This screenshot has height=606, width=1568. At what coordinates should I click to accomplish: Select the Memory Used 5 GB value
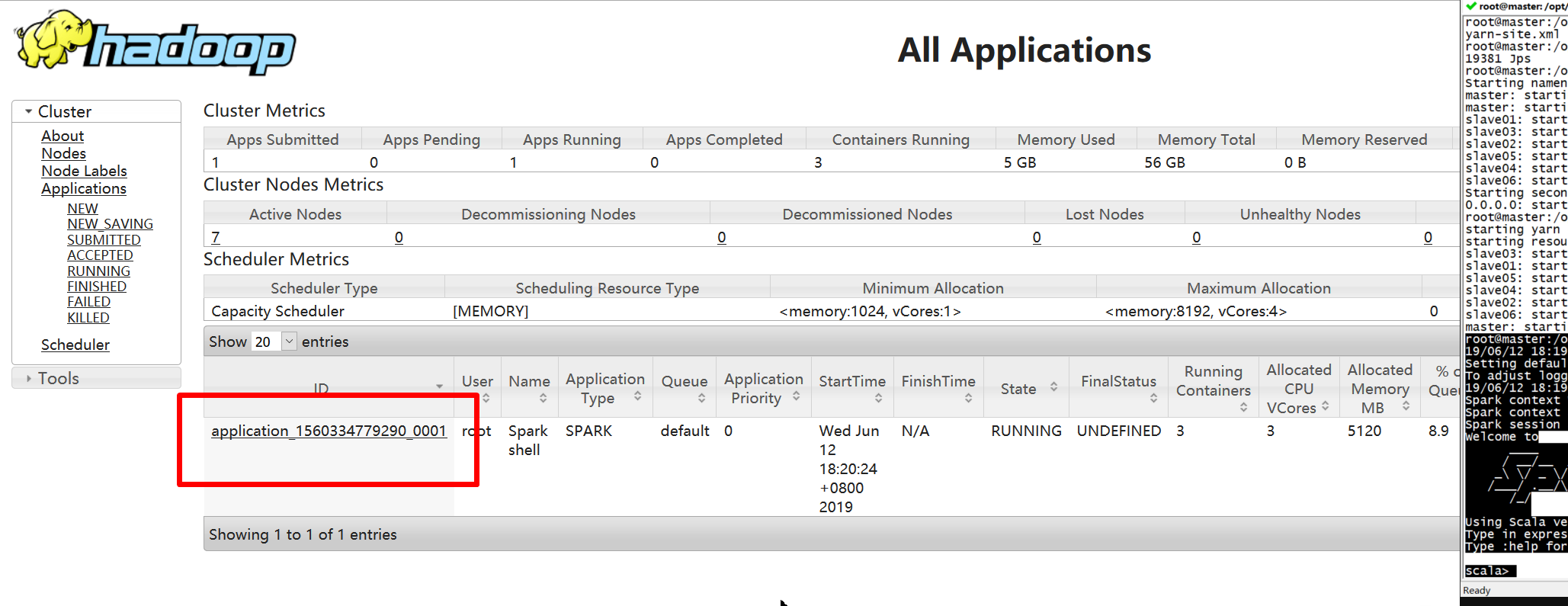pos(1020,162)
